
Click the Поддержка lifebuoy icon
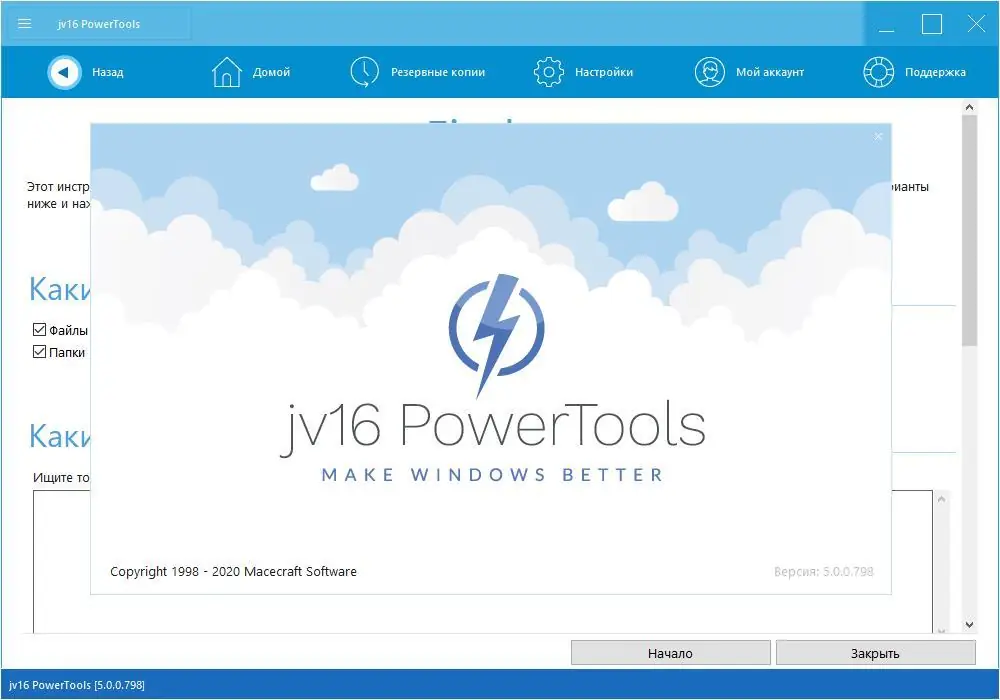(x=878, y=71)
